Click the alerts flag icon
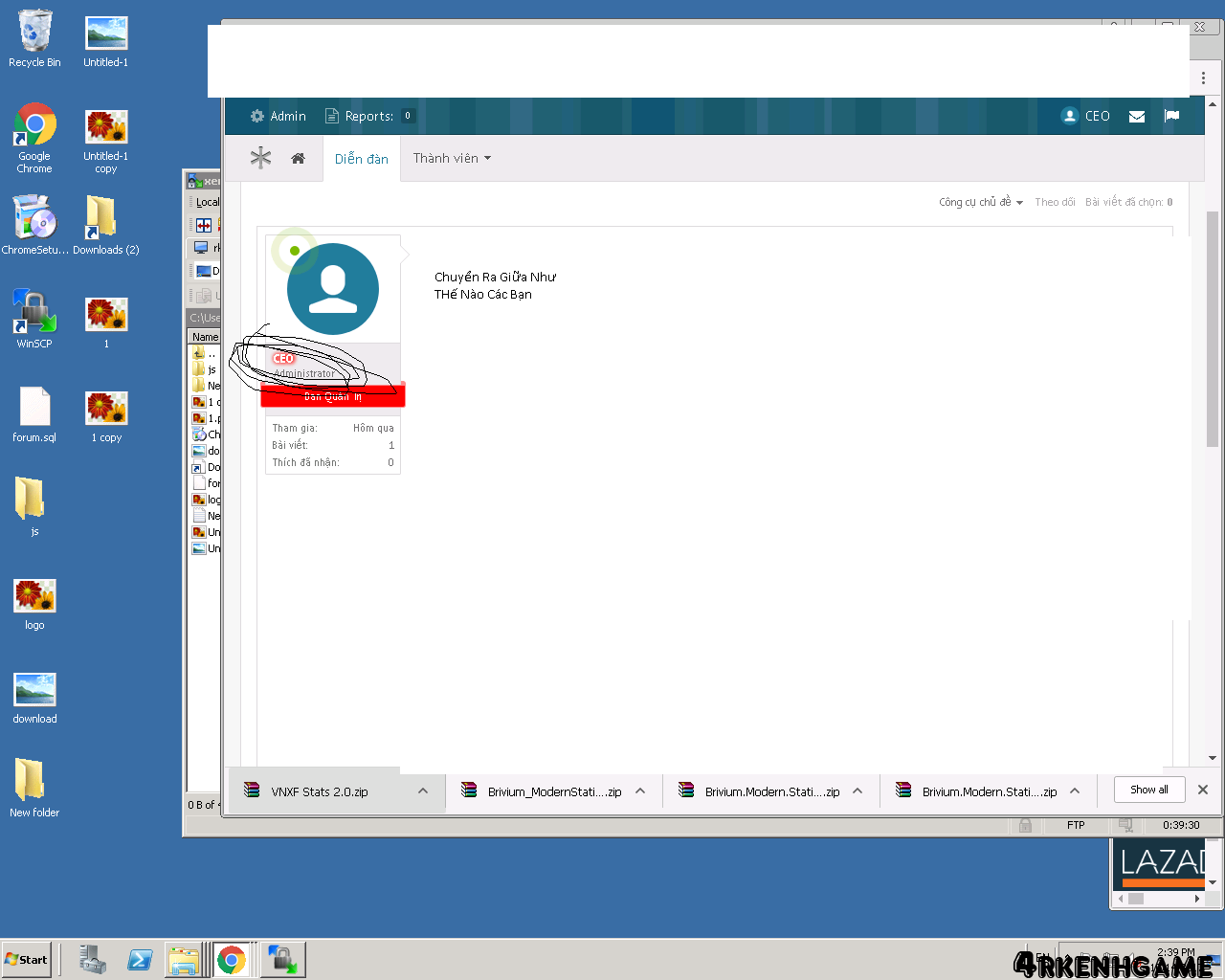 1171,116
